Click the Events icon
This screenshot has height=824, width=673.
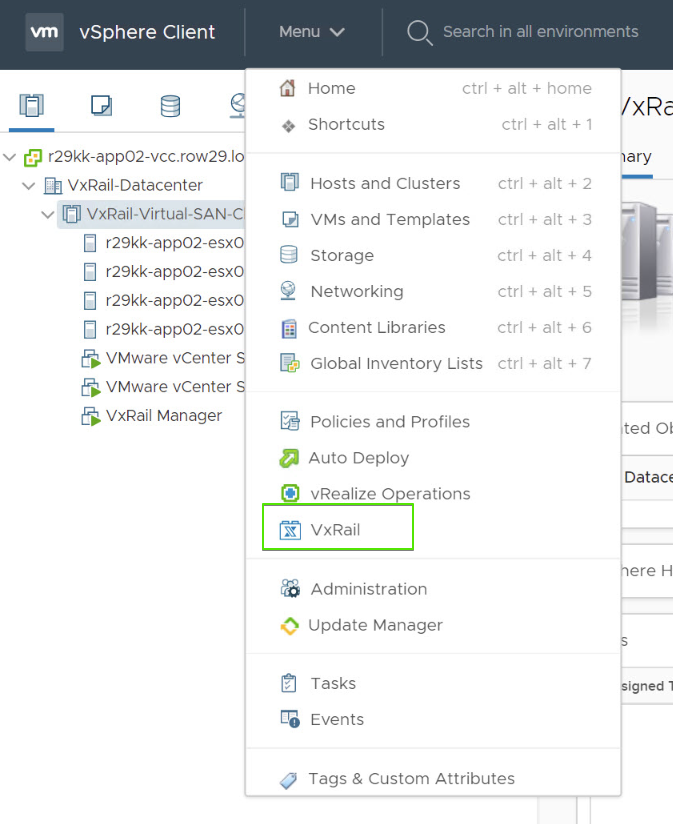(290, 719)
